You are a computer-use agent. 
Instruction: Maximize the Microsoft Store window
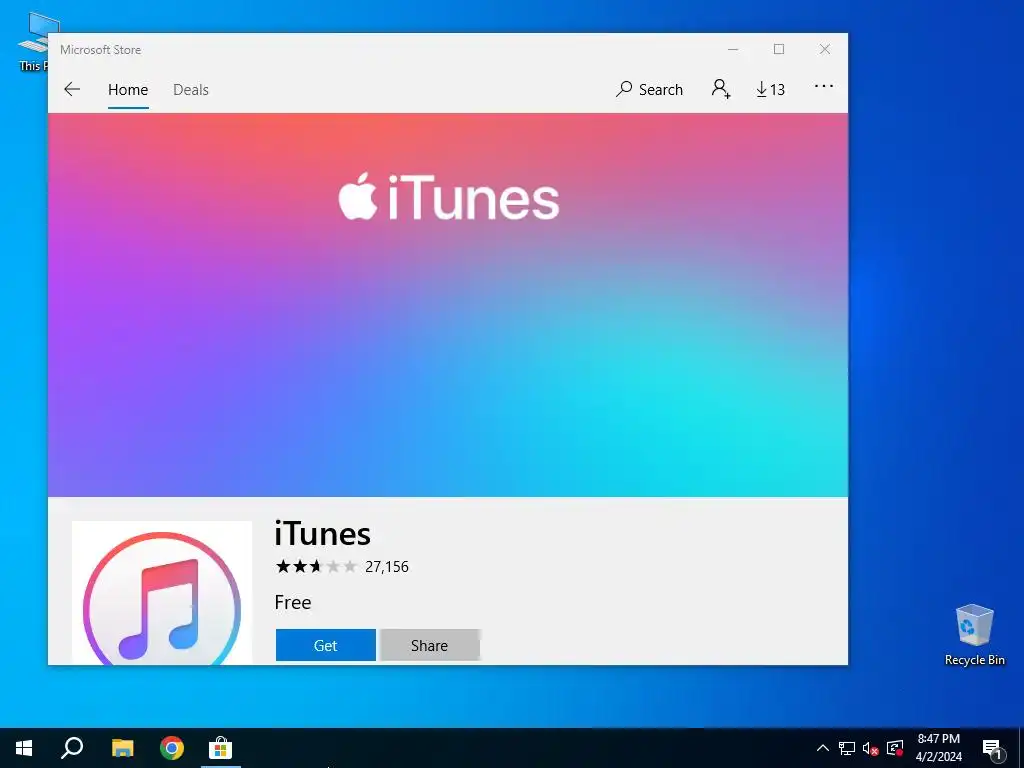pyautogui.click(x=778, y=50)
